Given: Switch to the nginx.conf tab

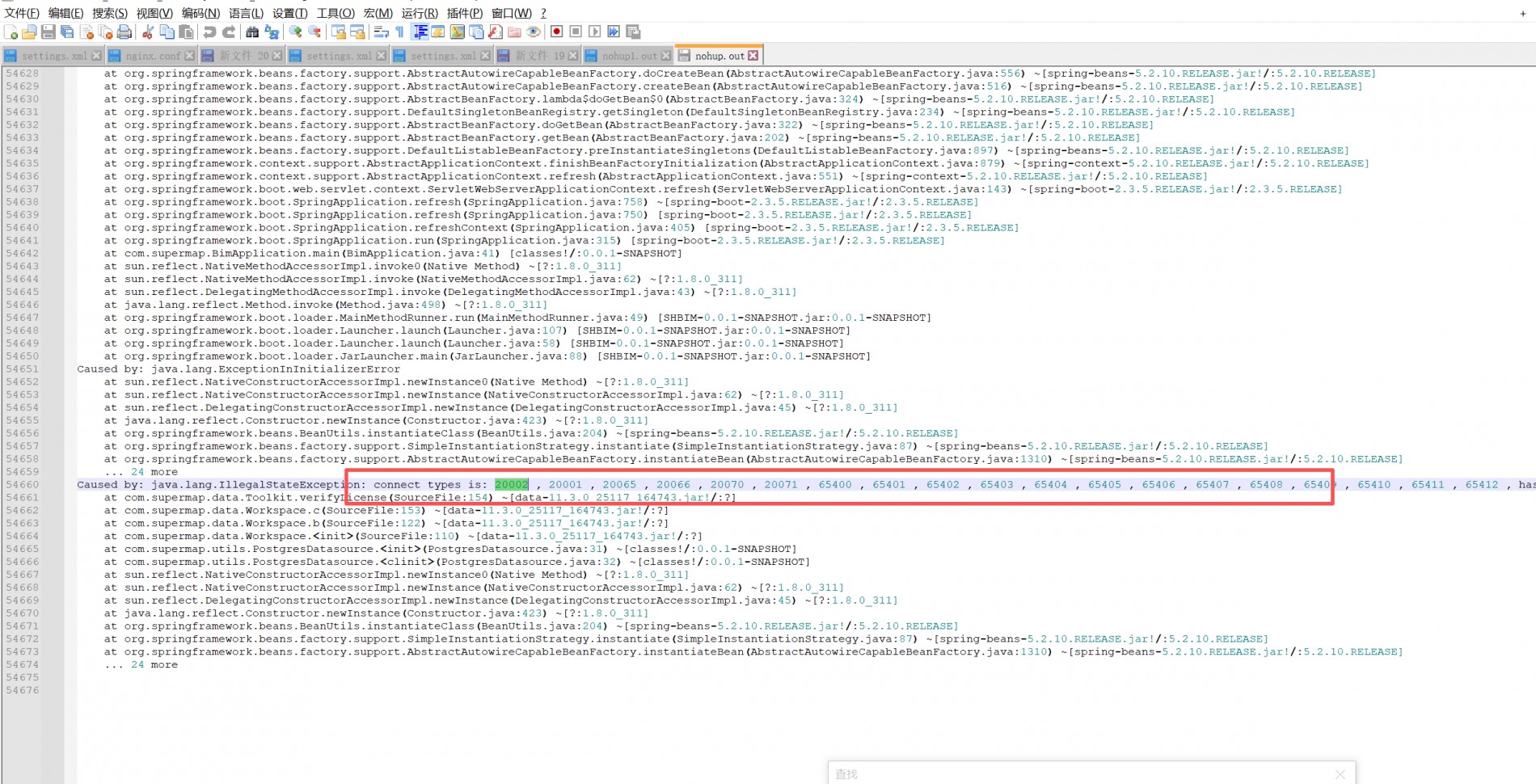Looking at the screenshot, I should (x=153, y=56).
